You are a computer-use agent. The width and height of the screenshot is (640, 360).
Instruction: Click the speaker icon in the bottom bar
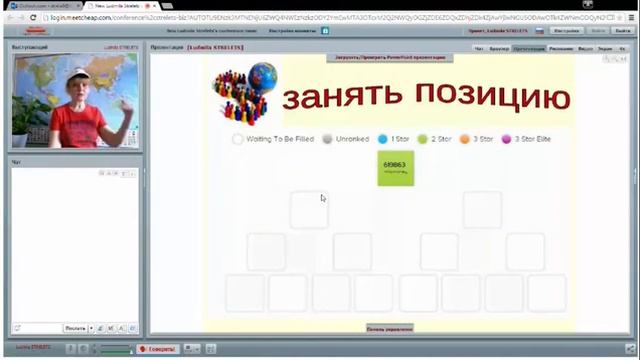[83, 349]
